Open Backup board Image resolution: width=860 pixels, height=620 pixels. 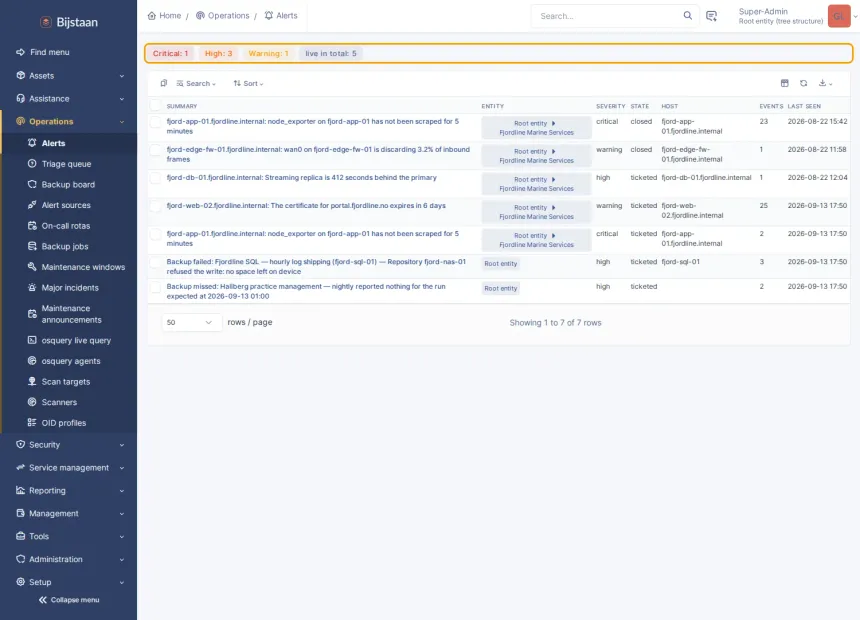(68, 184)
